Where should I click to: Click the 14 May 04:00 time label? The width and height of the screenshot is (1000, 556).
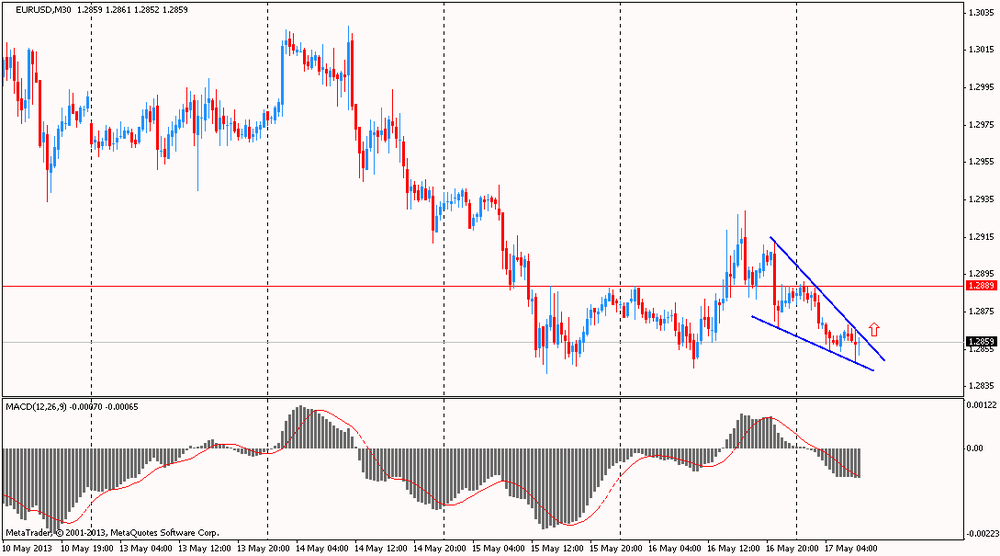tap(321, 548)
